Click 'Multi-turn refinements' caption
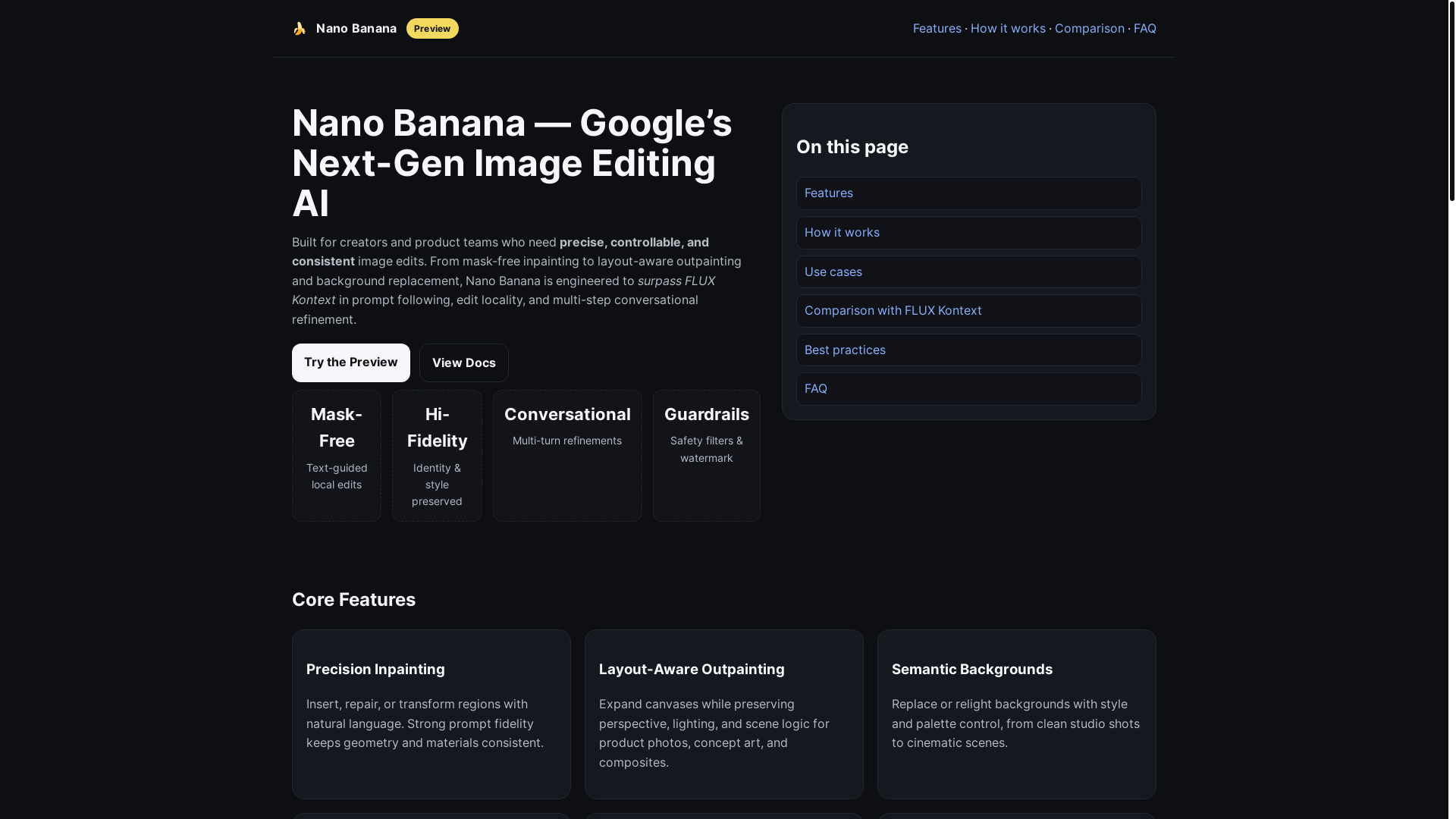The height and width of the screenshot is (819, 1456). pos(567,441)
